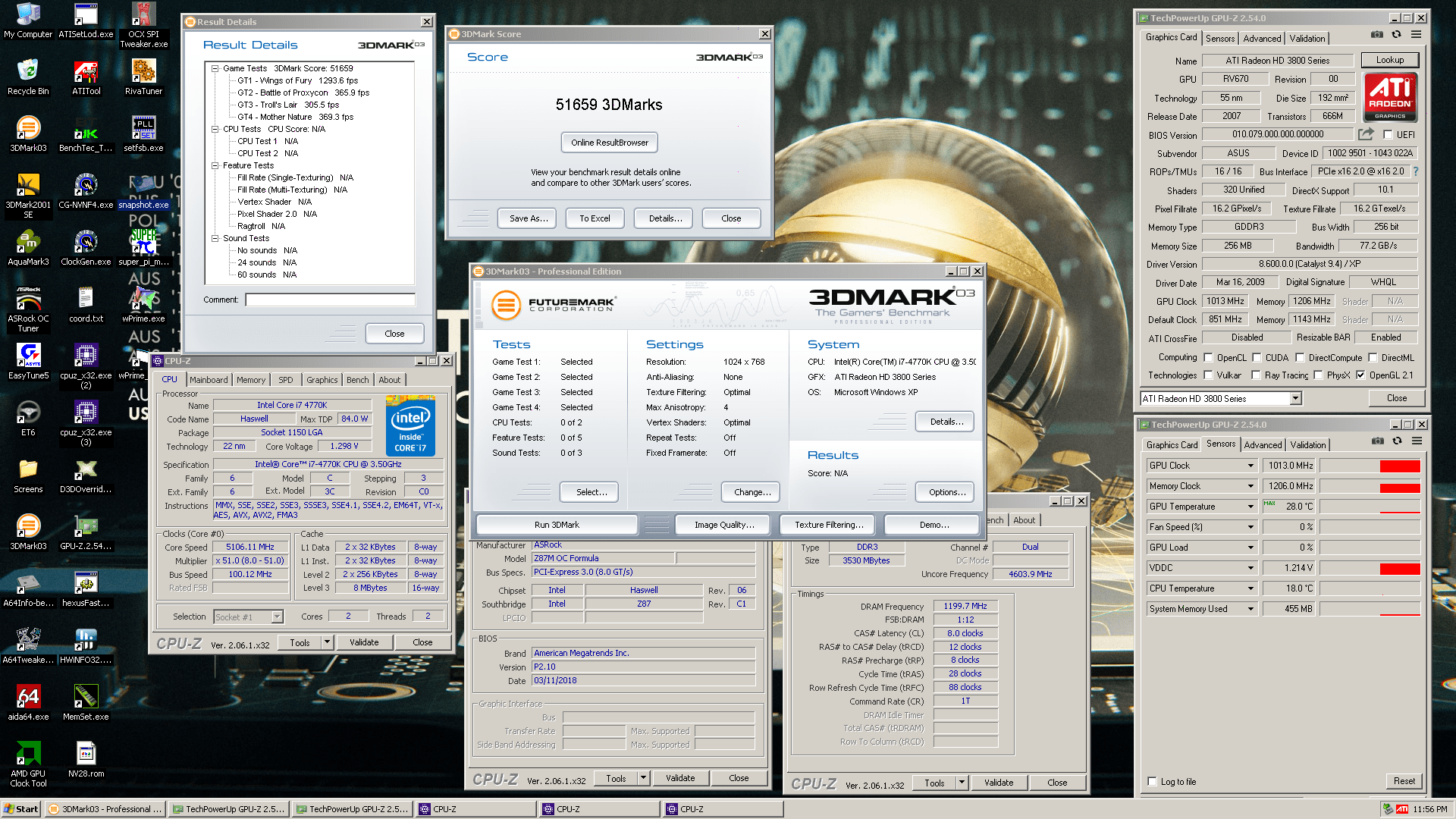Screen dimensions: 1456x819
Task: Open OCX SPI Tweaker.exe icon
Action: [143, 24]
